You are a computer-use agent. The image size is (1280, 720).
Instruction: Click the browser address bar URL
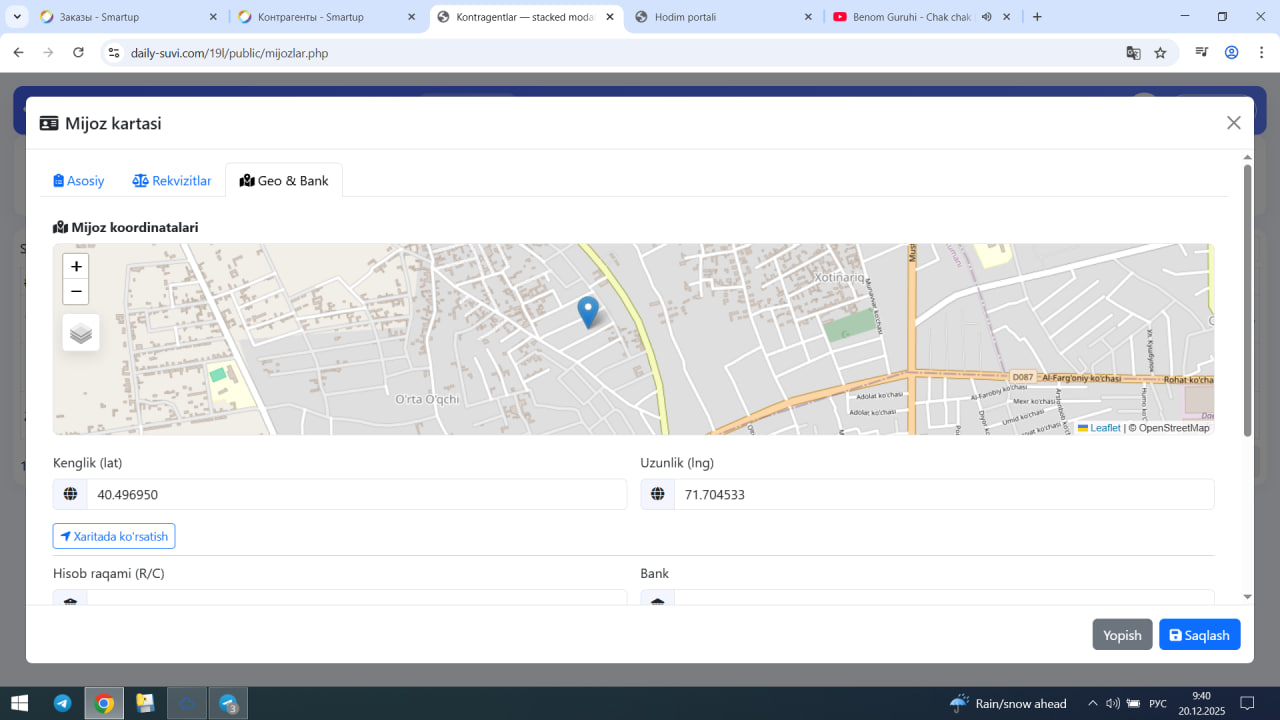pyautogui.click(x=229, y=53)
